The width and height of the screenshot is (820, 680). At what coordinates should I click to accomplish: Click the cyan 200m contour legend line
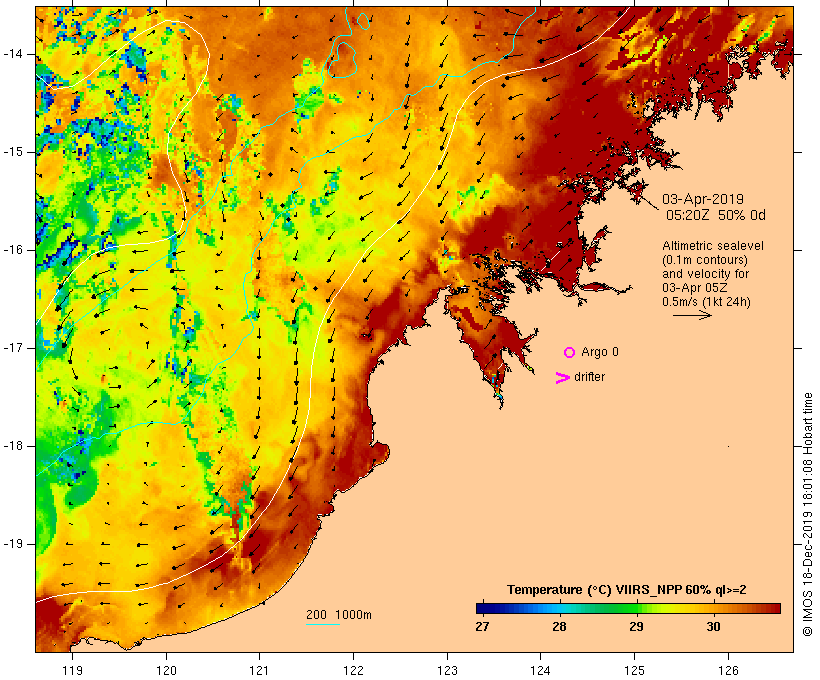[x=323, y=624]
